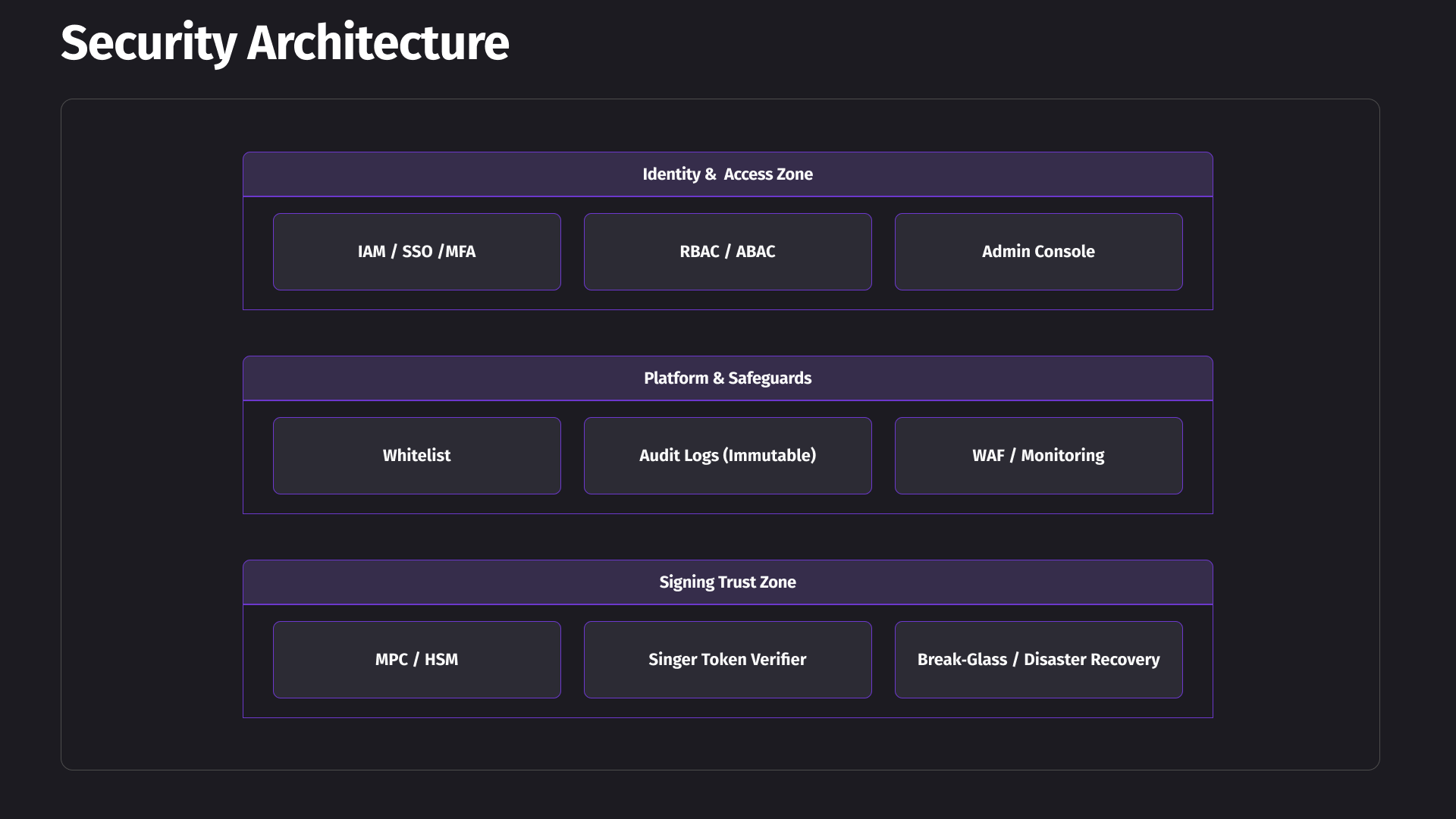Image resolution: width=1456 pixels, height=819 pixels.
Task: Click the 'Admin Console' text label
Action: [x=1038, y=252]
